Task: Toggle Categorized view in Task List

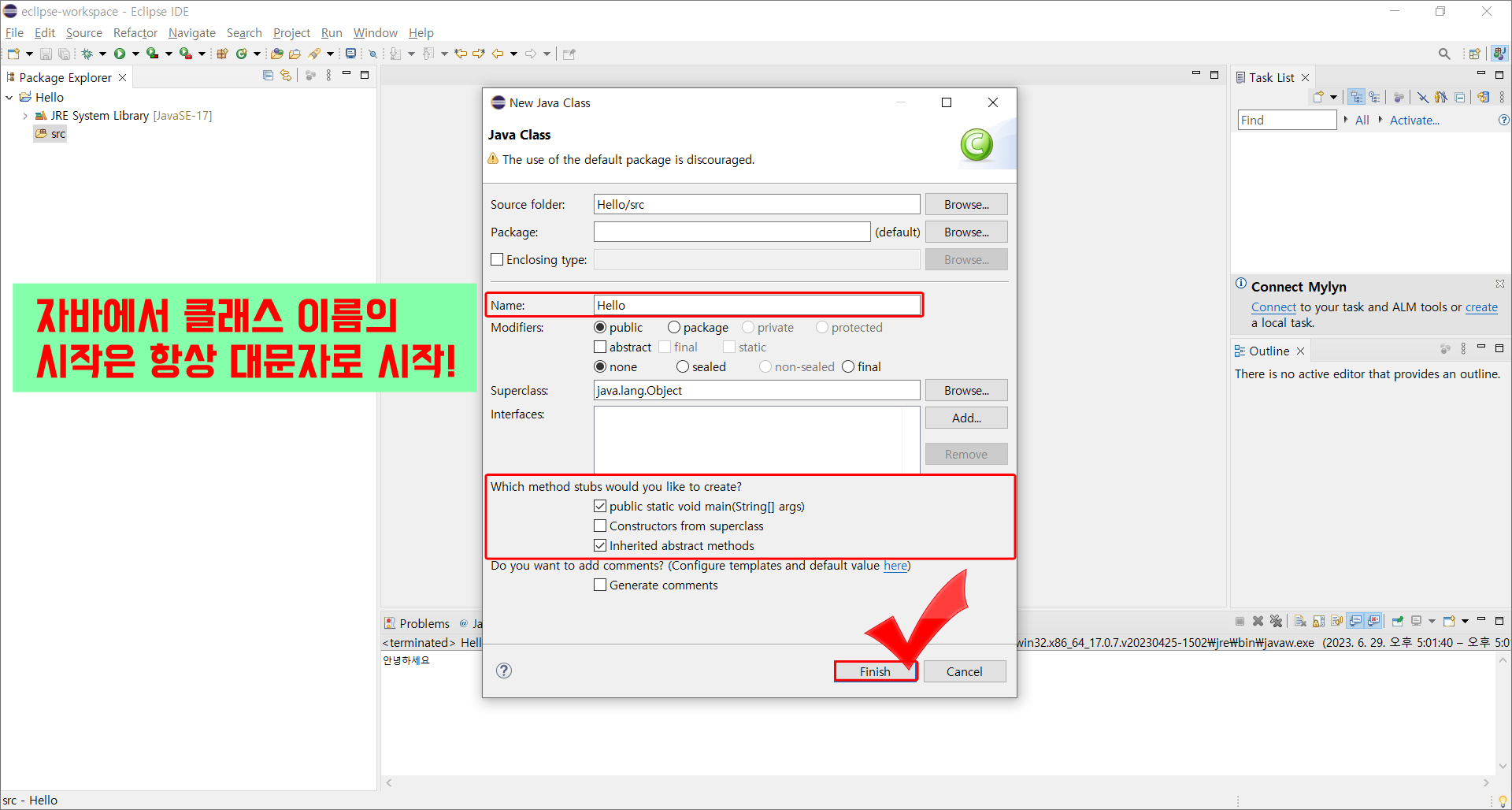Action: pyautogui.click(x=1357, y=97)
